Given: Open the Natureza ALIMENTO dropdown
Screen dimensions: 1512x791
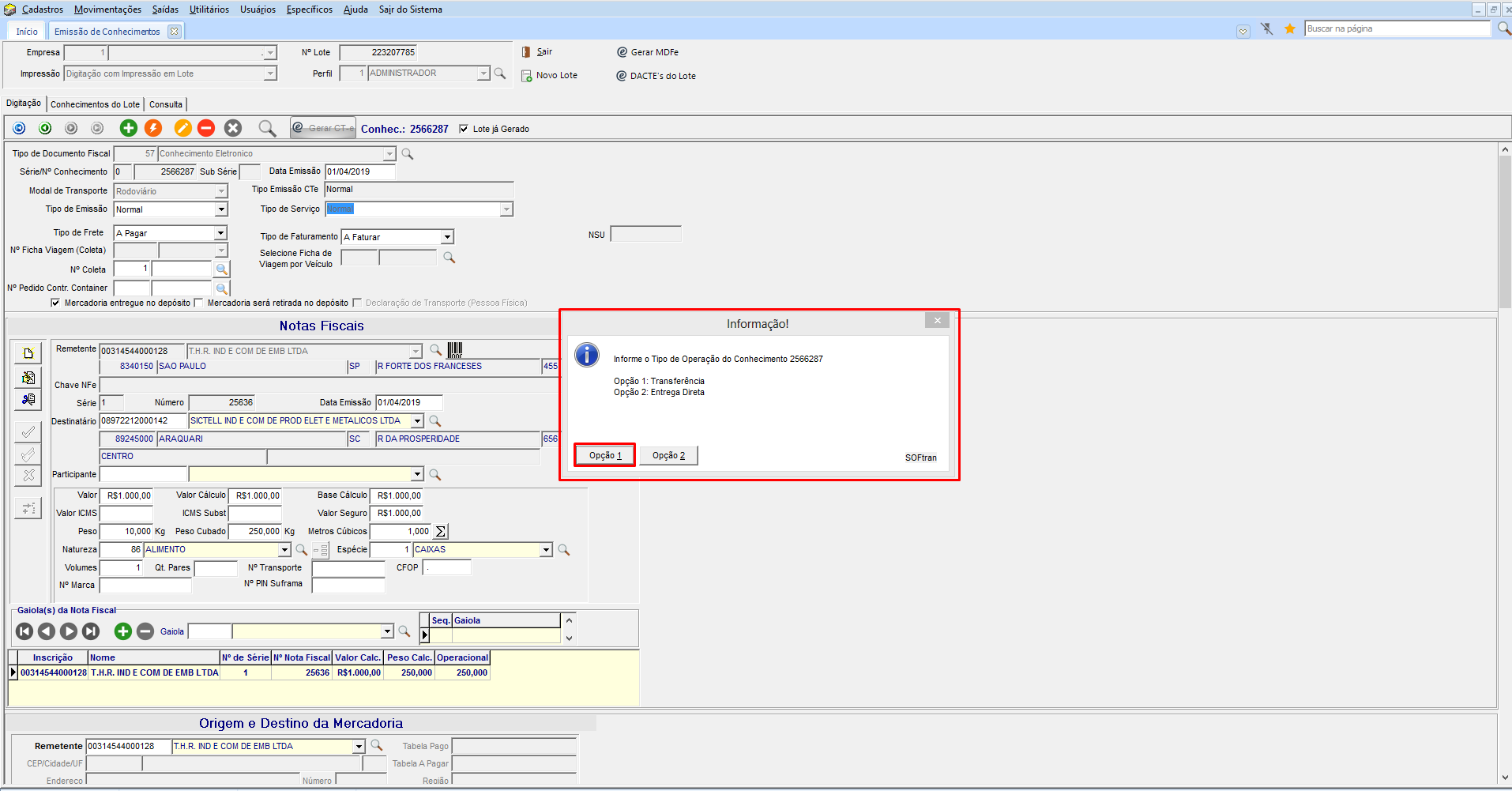Looking at the screenshot, I should (x=284, y=550).
